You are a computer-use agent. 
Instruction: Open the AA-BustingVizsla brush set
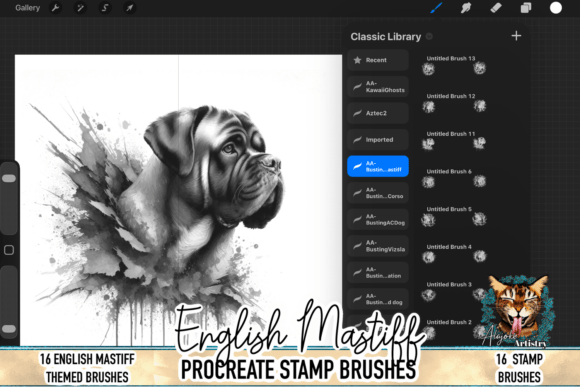point(378,246)
